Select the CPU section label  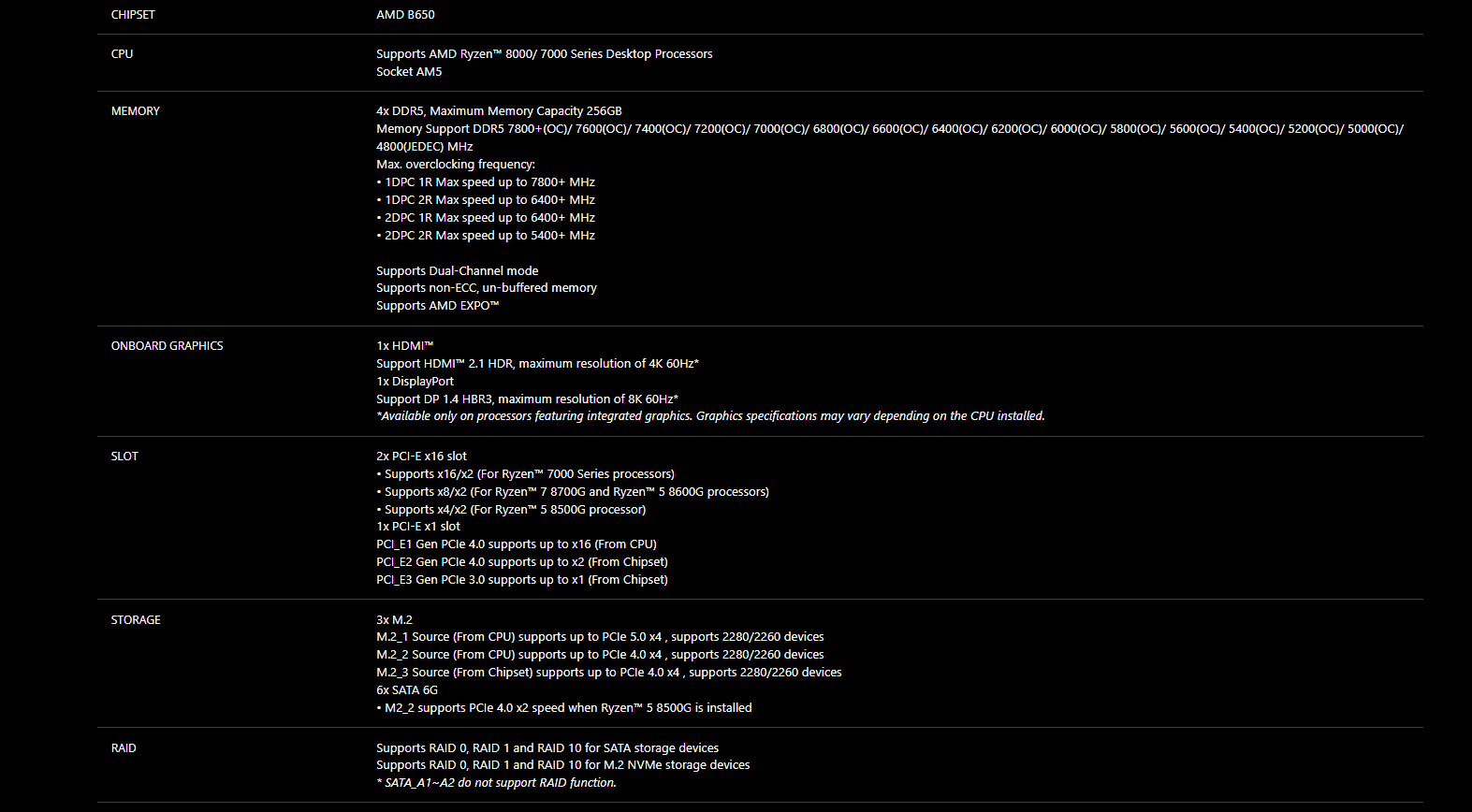[x=122, y=54]
